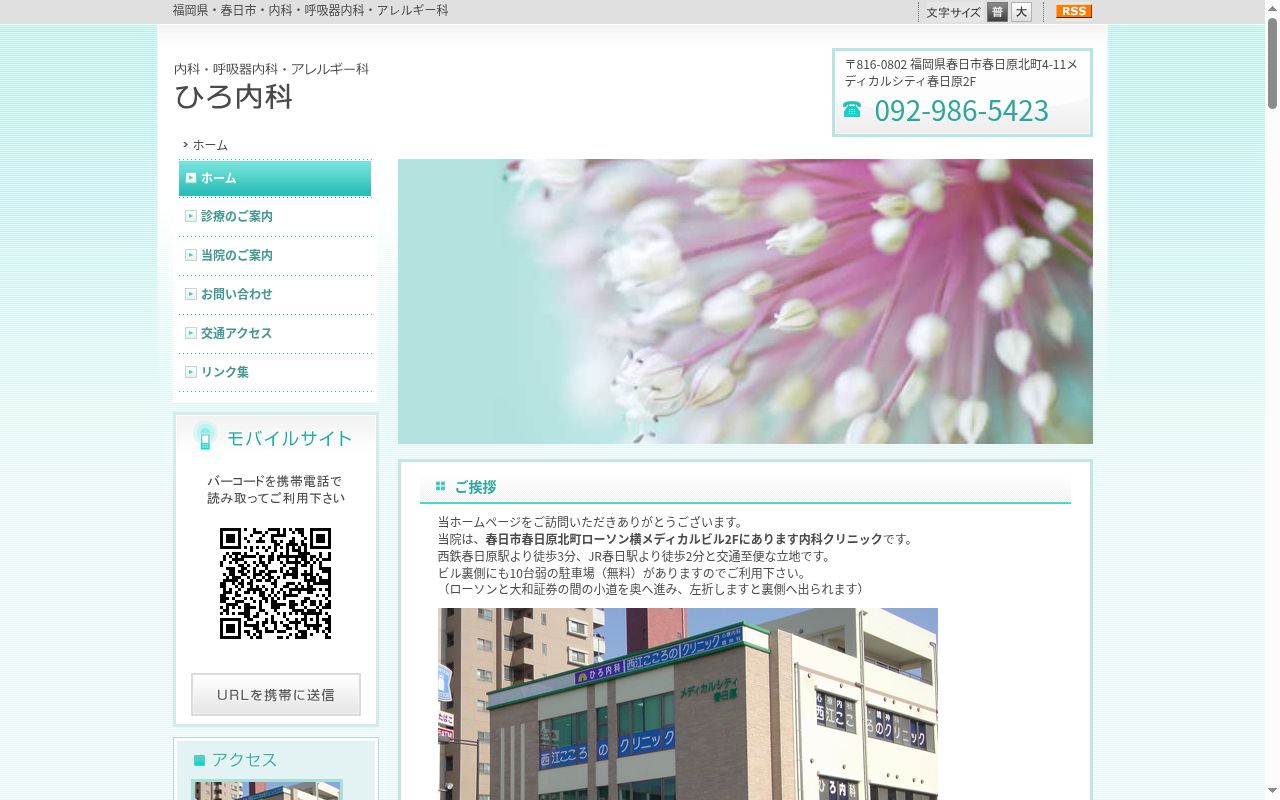Click the ホーム breadcrumb link
Screen dimensions: 1280x800
(210, 145)
